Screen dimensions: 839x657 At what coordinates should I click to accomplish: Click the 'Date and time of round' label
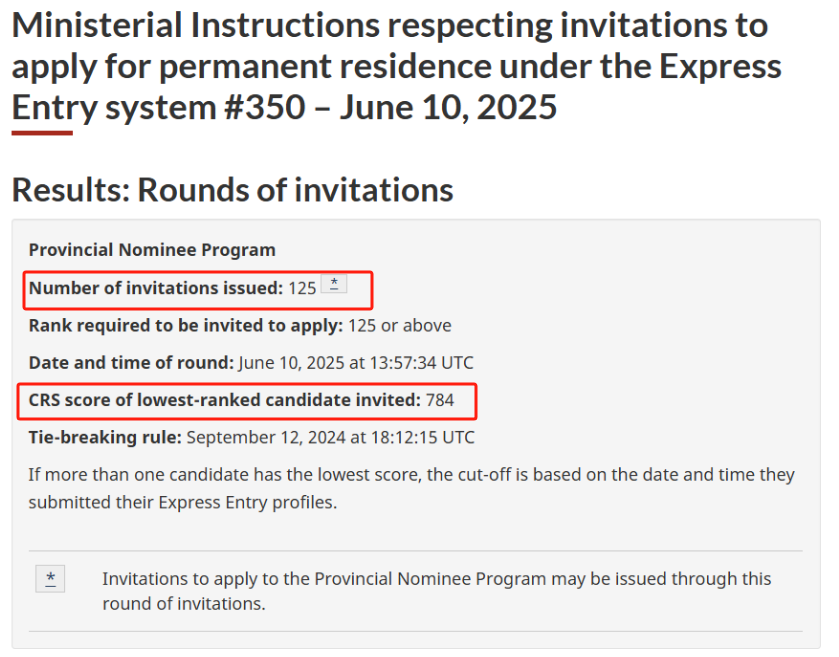131,363
